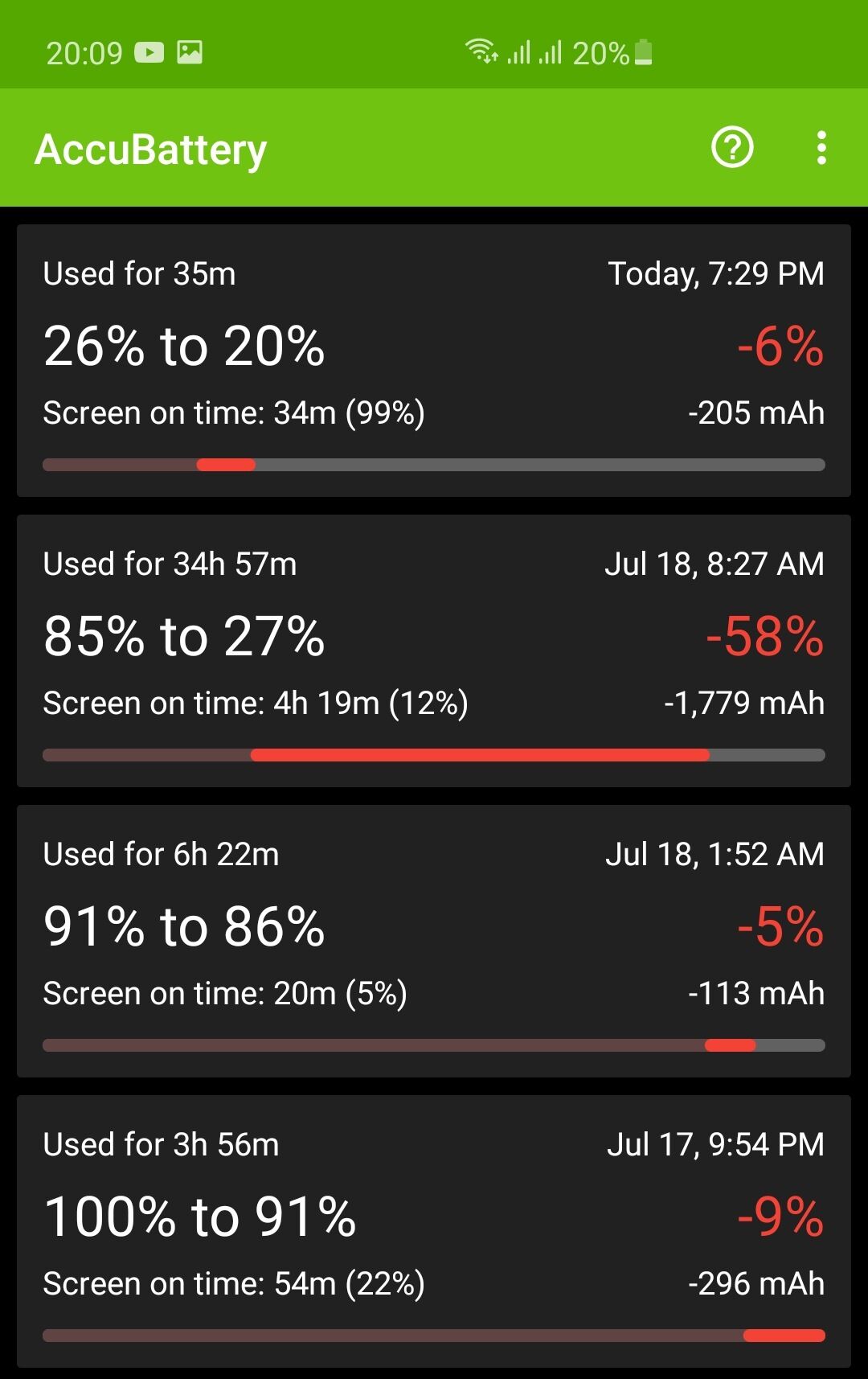Open the 26% to 20% discharge session

pyautogui.click(x=434, y=360)
